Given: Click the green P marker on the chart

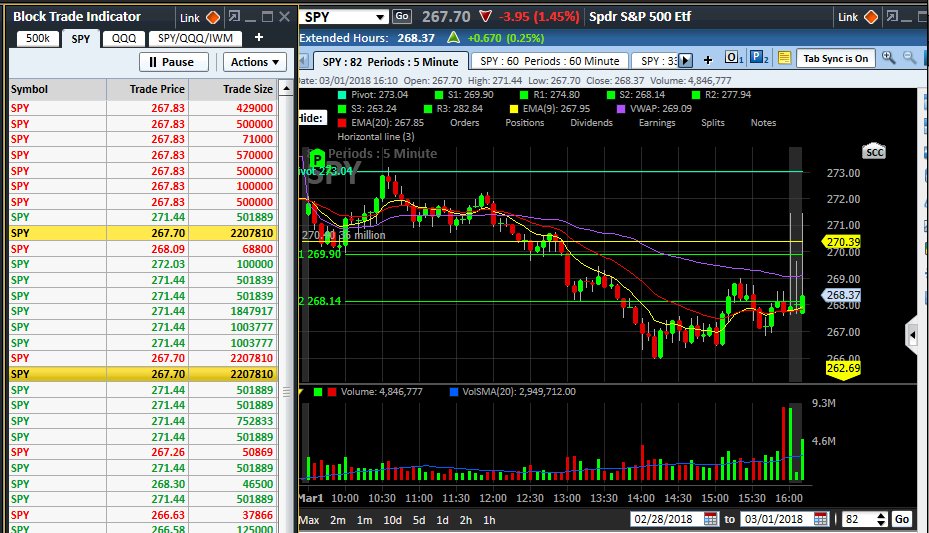Looking at the screenshot, I should pyautogui.click(x=317, y=159).
